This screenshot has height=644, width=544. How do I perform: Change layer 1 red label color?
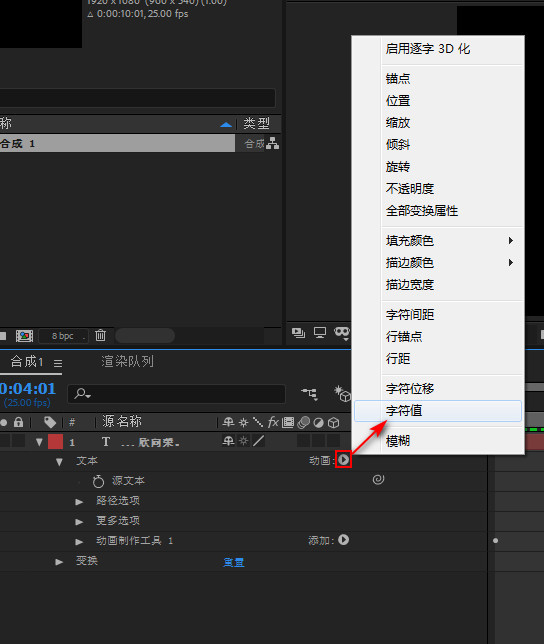(x=55, y=442)
